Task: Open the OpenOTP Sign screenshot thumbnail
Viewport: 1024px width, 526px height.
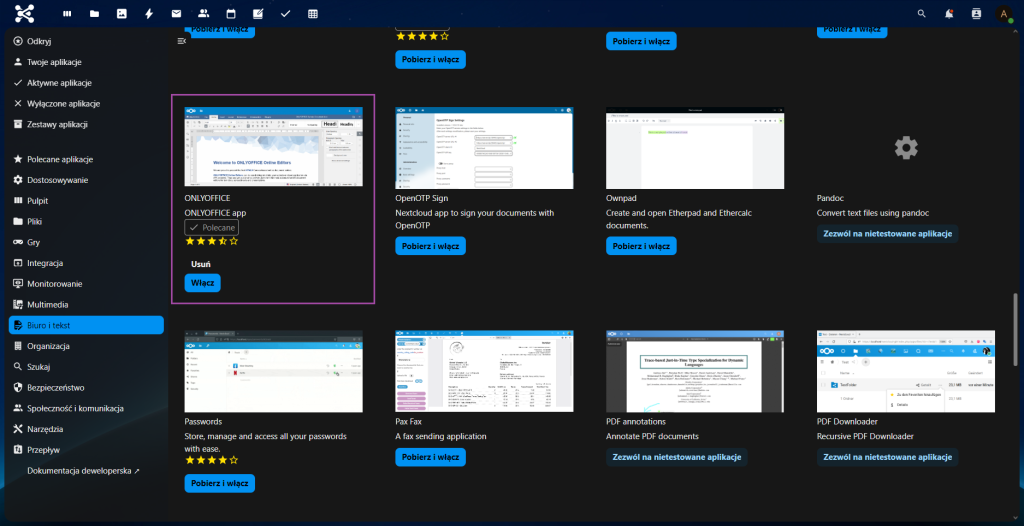Action: [484, 148]
